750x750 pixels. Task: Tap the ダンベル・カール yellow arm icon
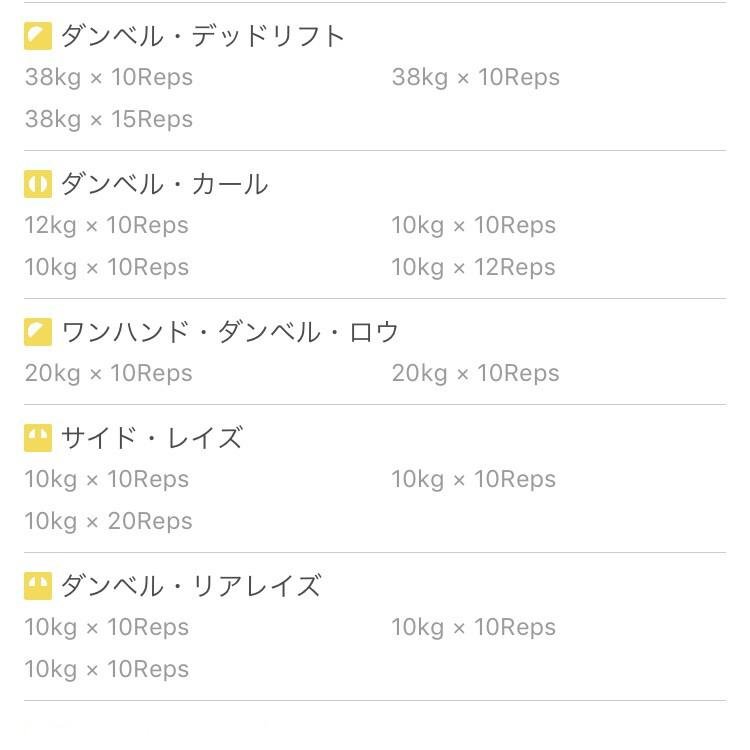pos(38,184)
